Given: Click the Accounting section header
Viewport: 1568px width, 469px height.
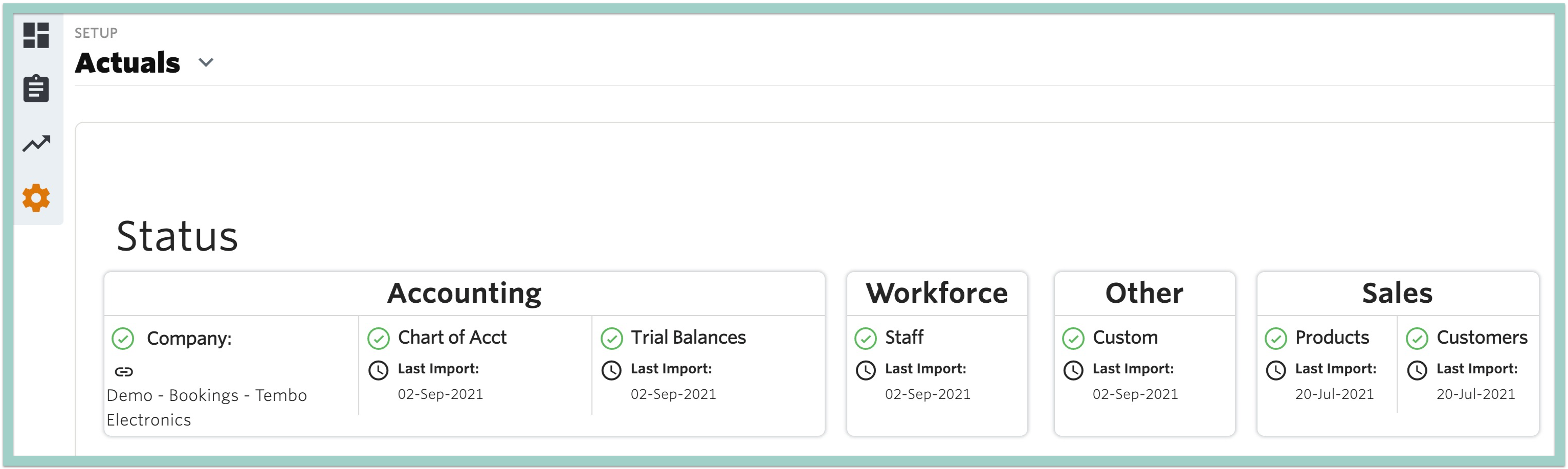Looking at the screenshot, I should 465,294.
